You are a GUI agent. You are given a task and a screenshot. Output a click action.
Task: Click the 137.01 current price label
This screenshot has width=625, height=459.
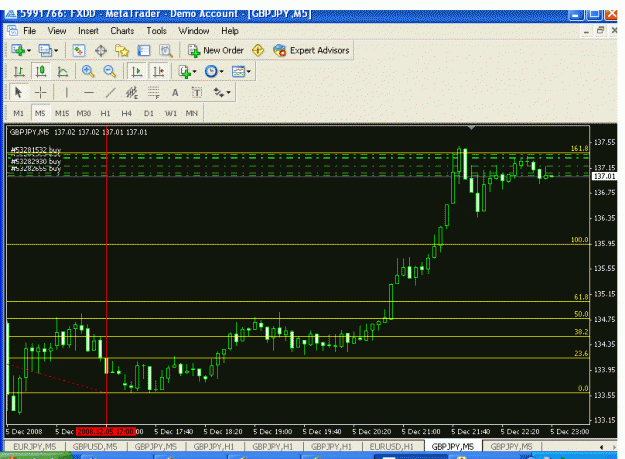(605, 176)
